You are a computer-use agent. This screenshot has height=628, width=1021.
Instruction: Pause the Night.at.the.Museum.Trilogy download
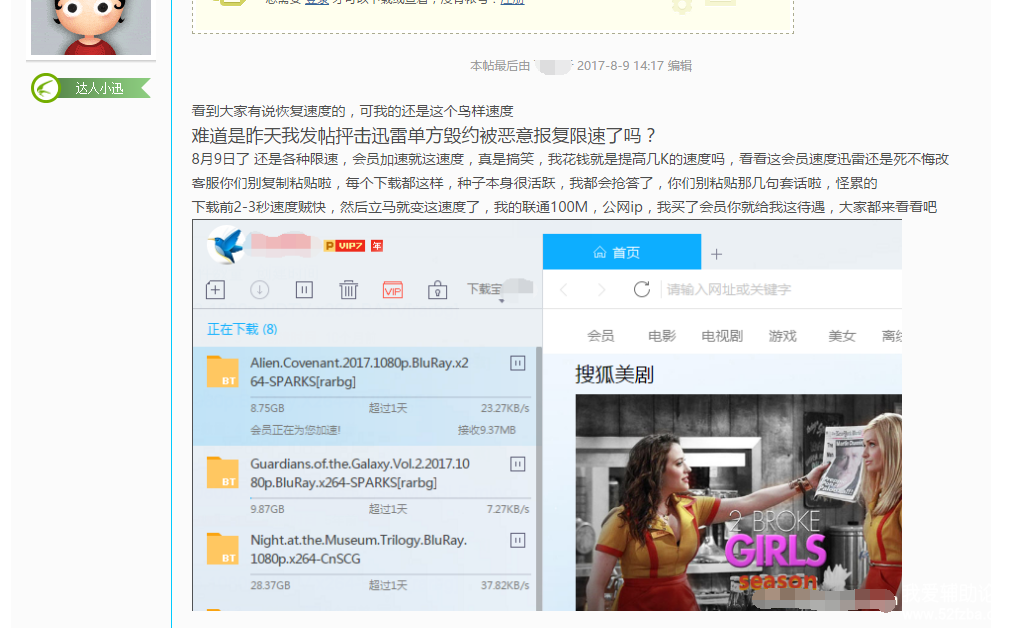coord(518,540)
